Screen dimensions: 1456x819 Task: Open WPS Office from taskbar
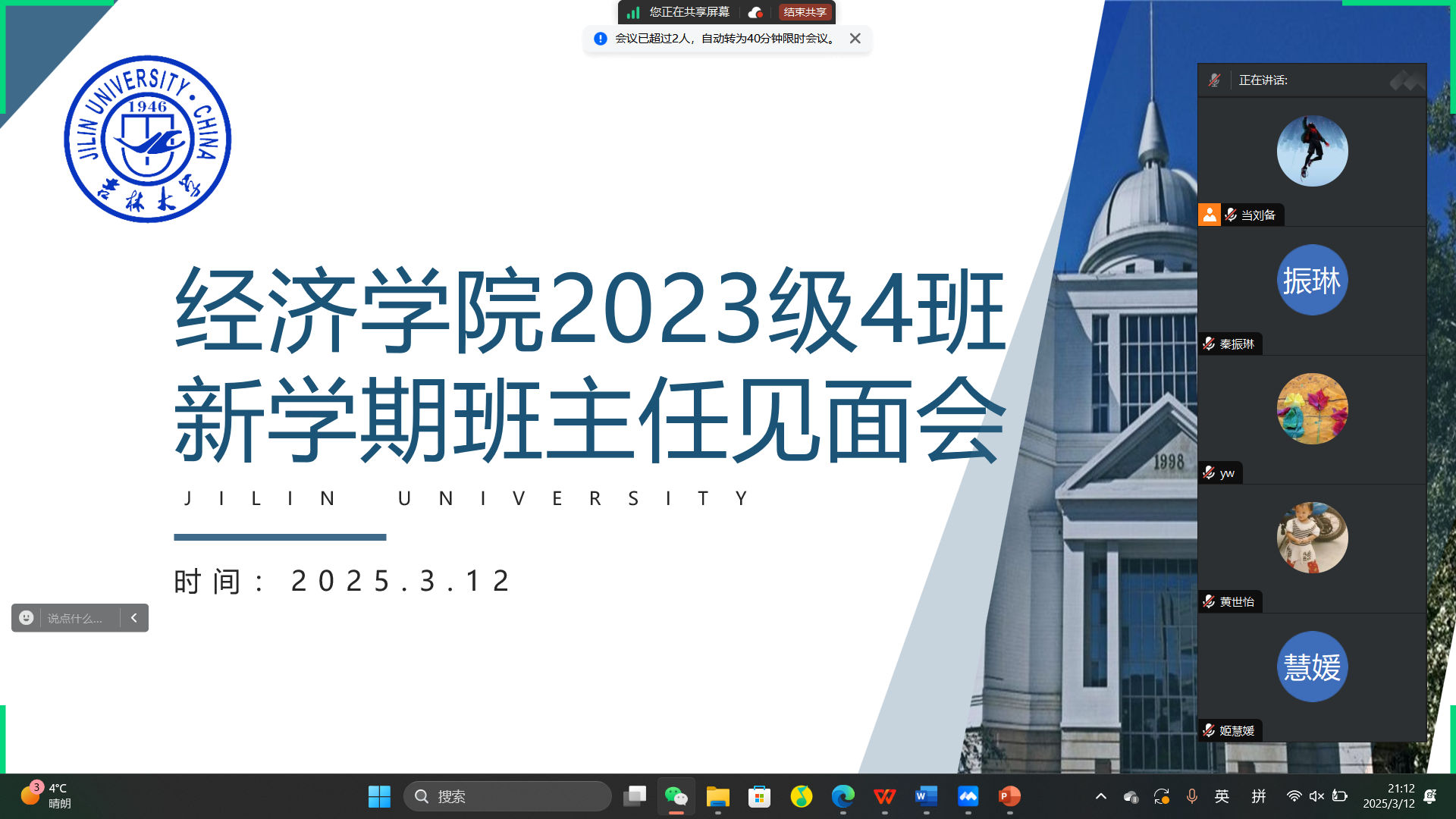884,796
